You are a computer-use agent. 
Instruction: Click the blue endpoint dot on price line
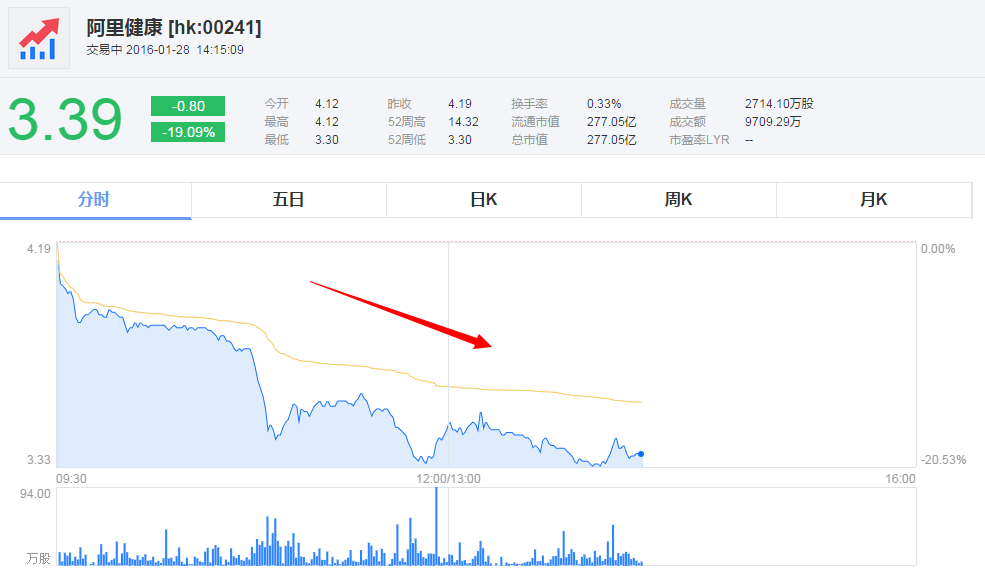[x=641, y=454]
